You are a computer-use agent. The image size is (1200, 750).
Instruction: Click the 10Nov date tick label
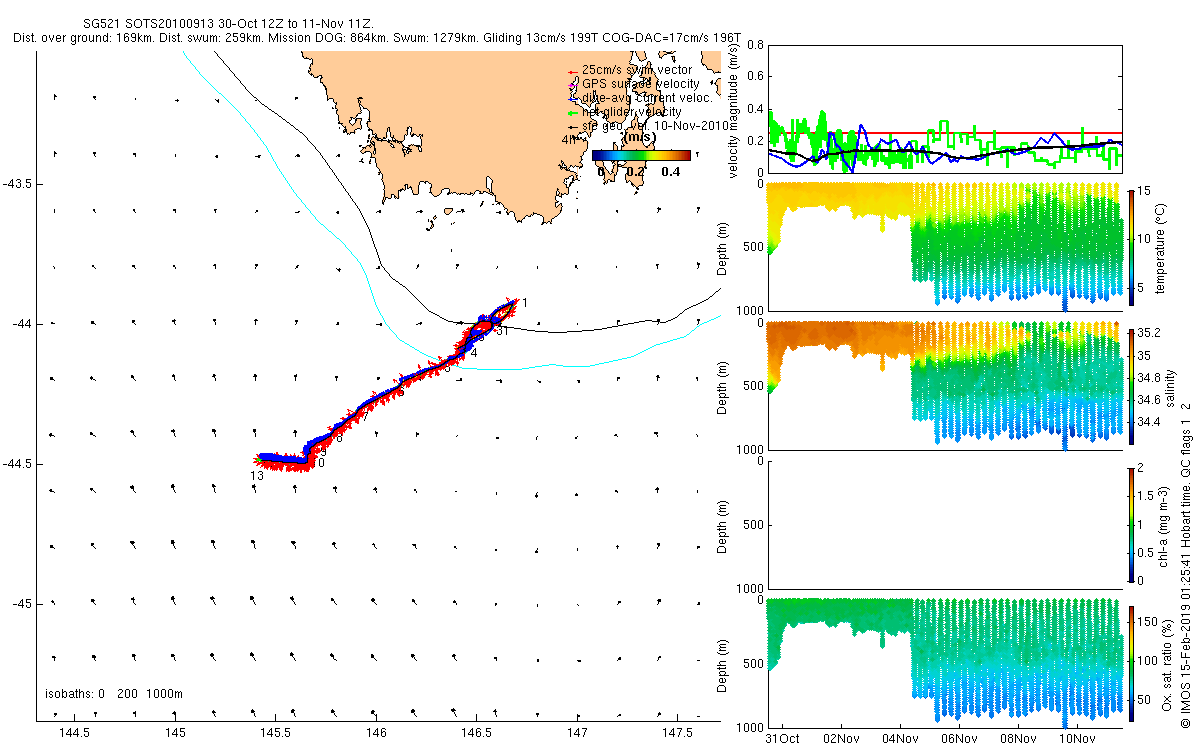click(x=1077, y=739)
